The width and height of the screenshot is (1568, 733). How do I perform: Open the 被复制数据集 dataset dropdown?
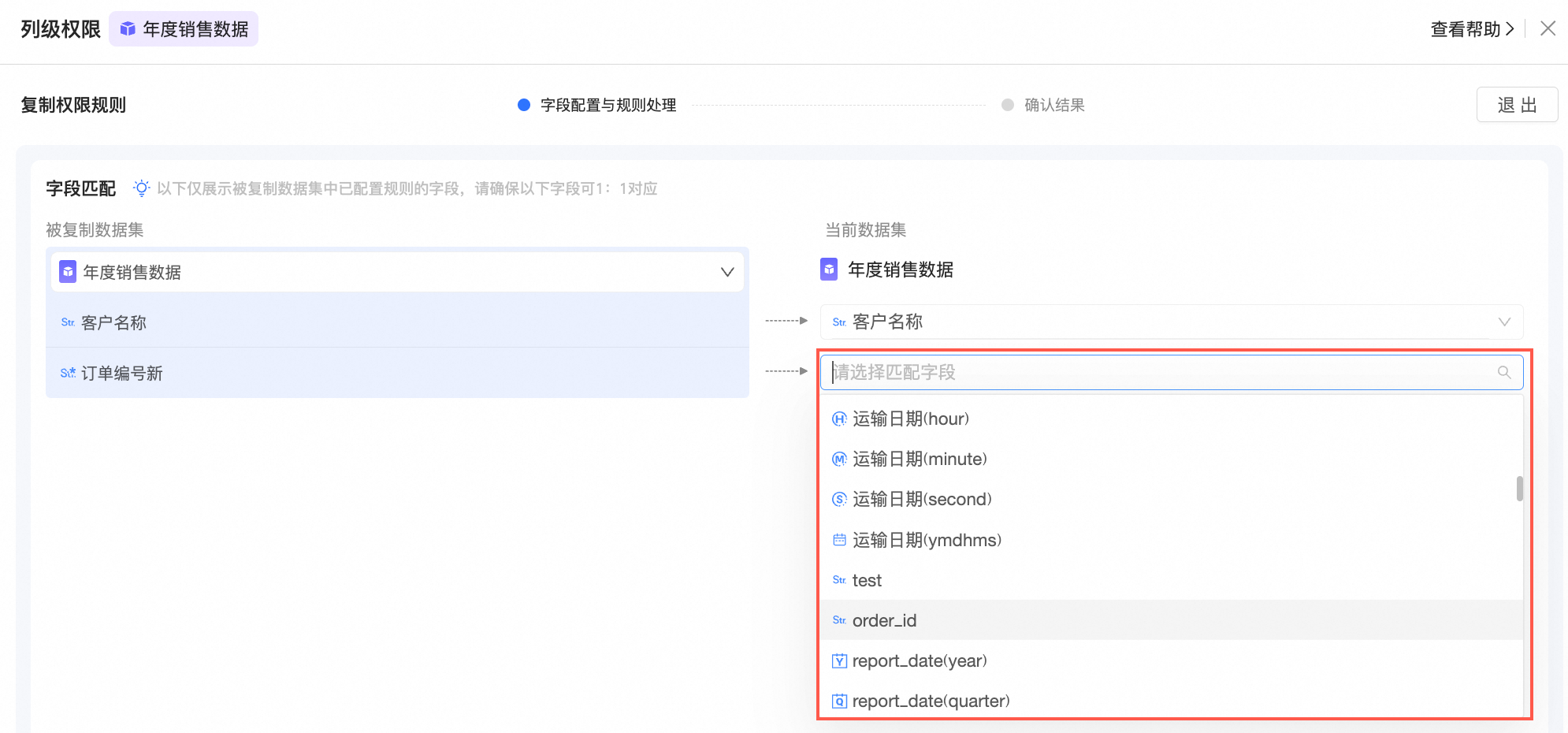click(x=397, y=272)
